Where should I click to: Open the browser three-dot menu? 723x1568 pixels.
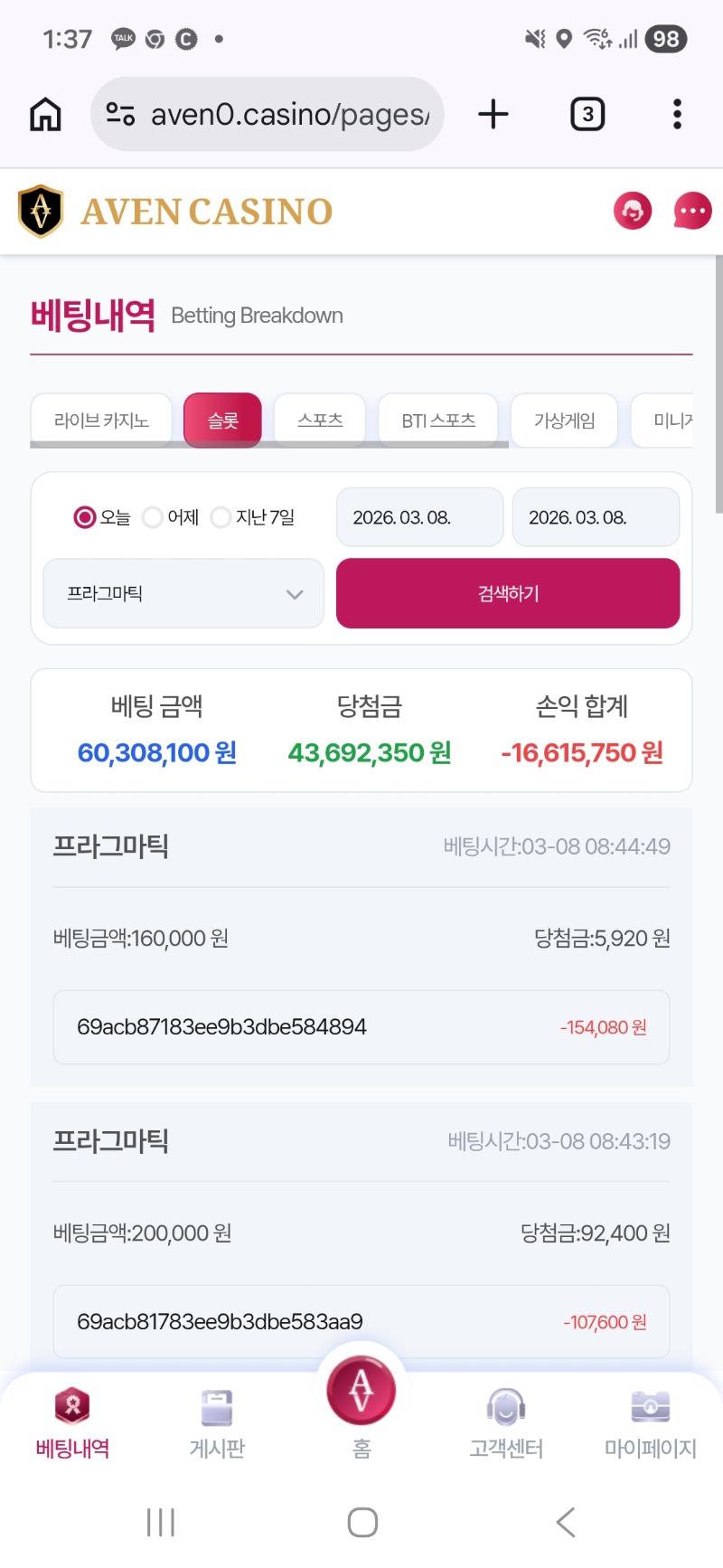point(677,115)
